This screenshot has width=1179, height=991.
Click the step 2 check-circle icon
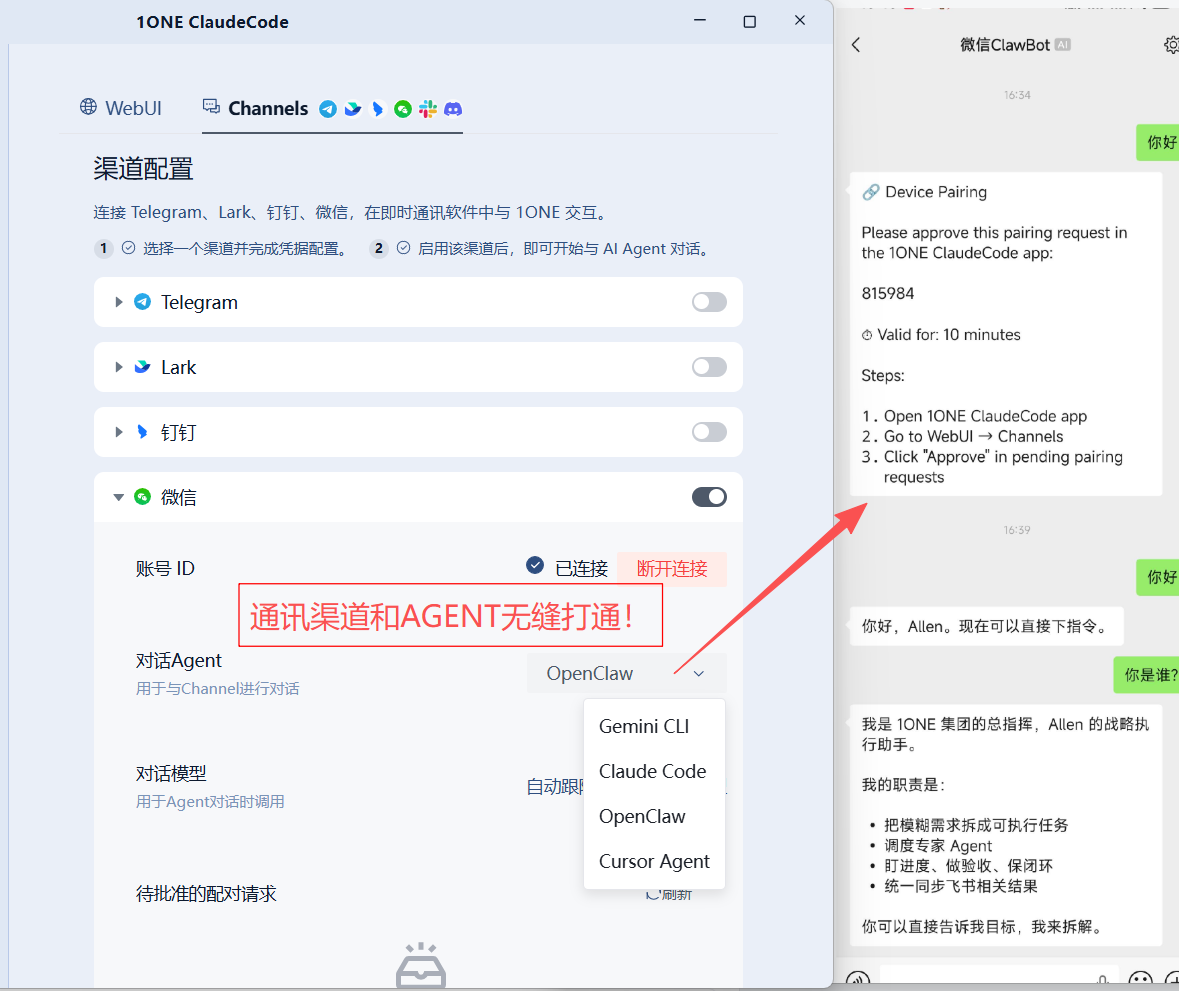click(x=404, y=248)
